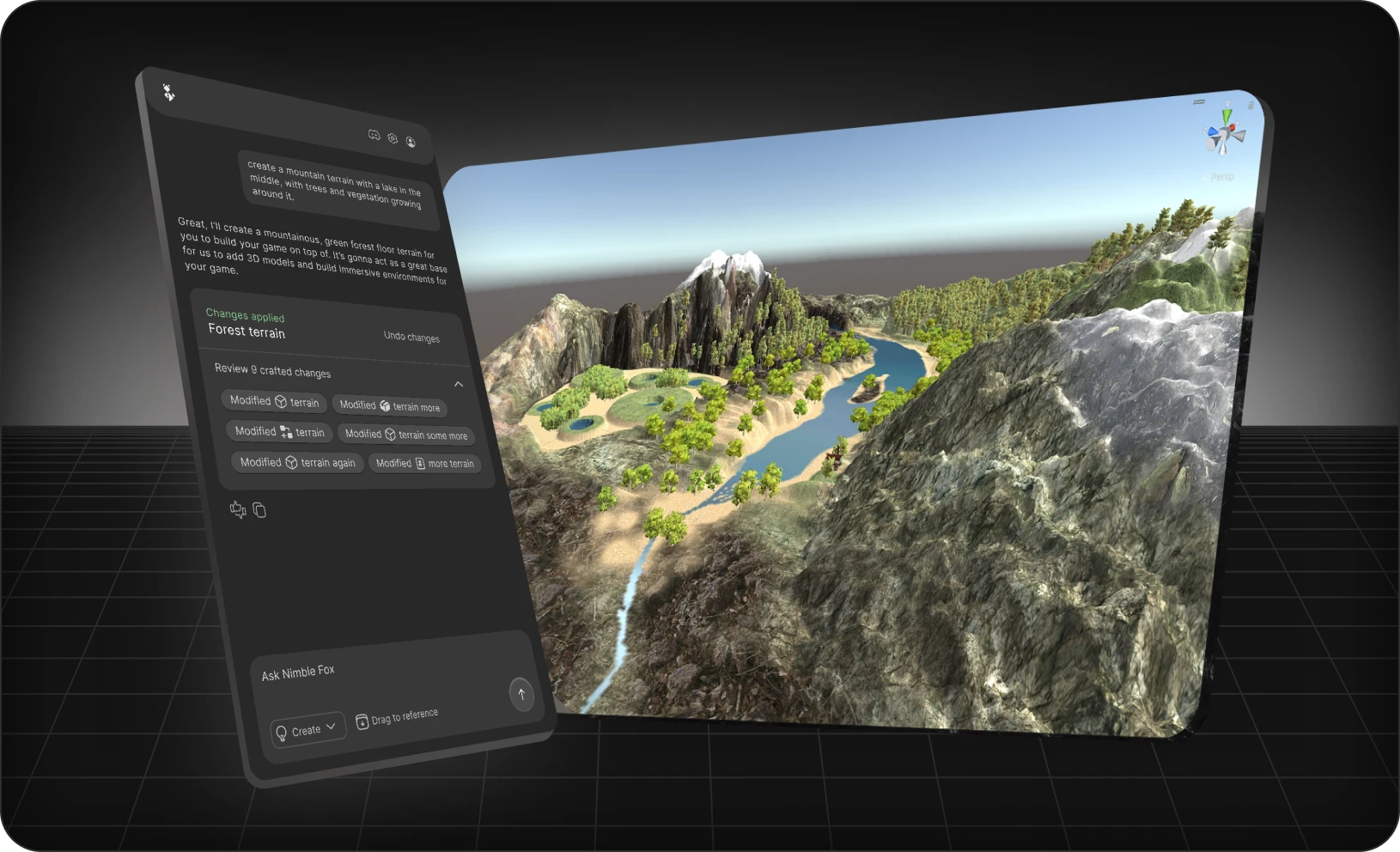The image size is (1400, 852).
Task: Click the Forest terrain title
Action: tap(247, 331)
